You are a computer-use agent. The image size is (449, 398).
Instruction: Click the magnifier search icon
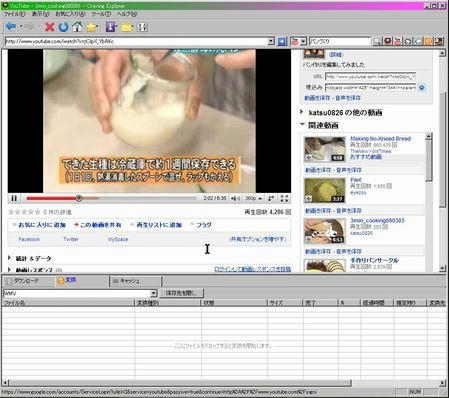(377, 41)
